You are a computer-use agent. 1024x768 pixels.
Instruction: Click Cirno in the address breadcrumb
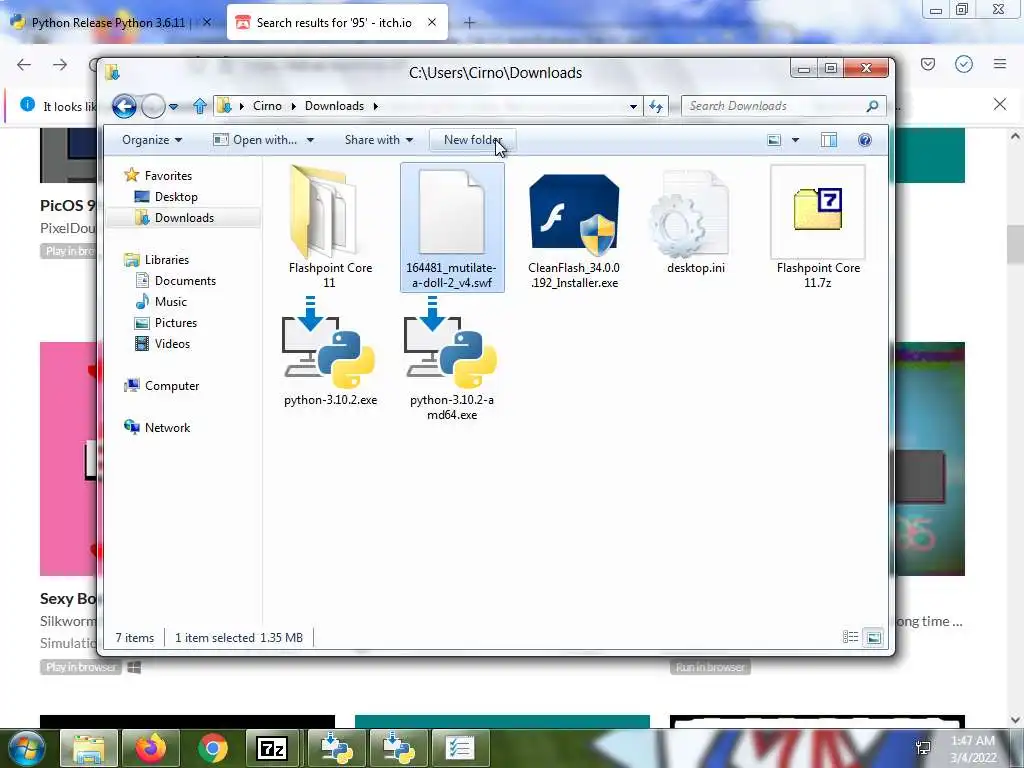pyautogui.click(x=267, y=106)
